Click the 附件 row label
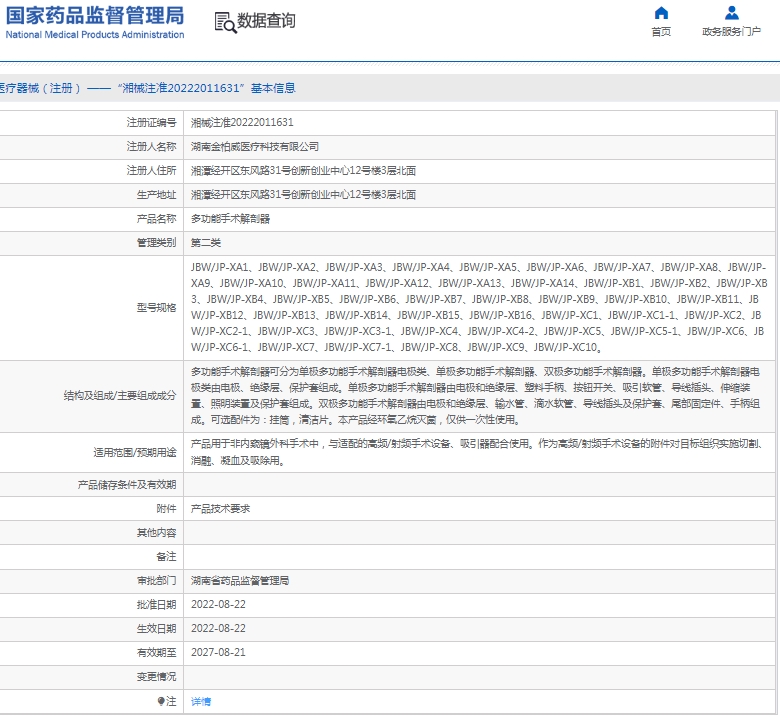 166,509
